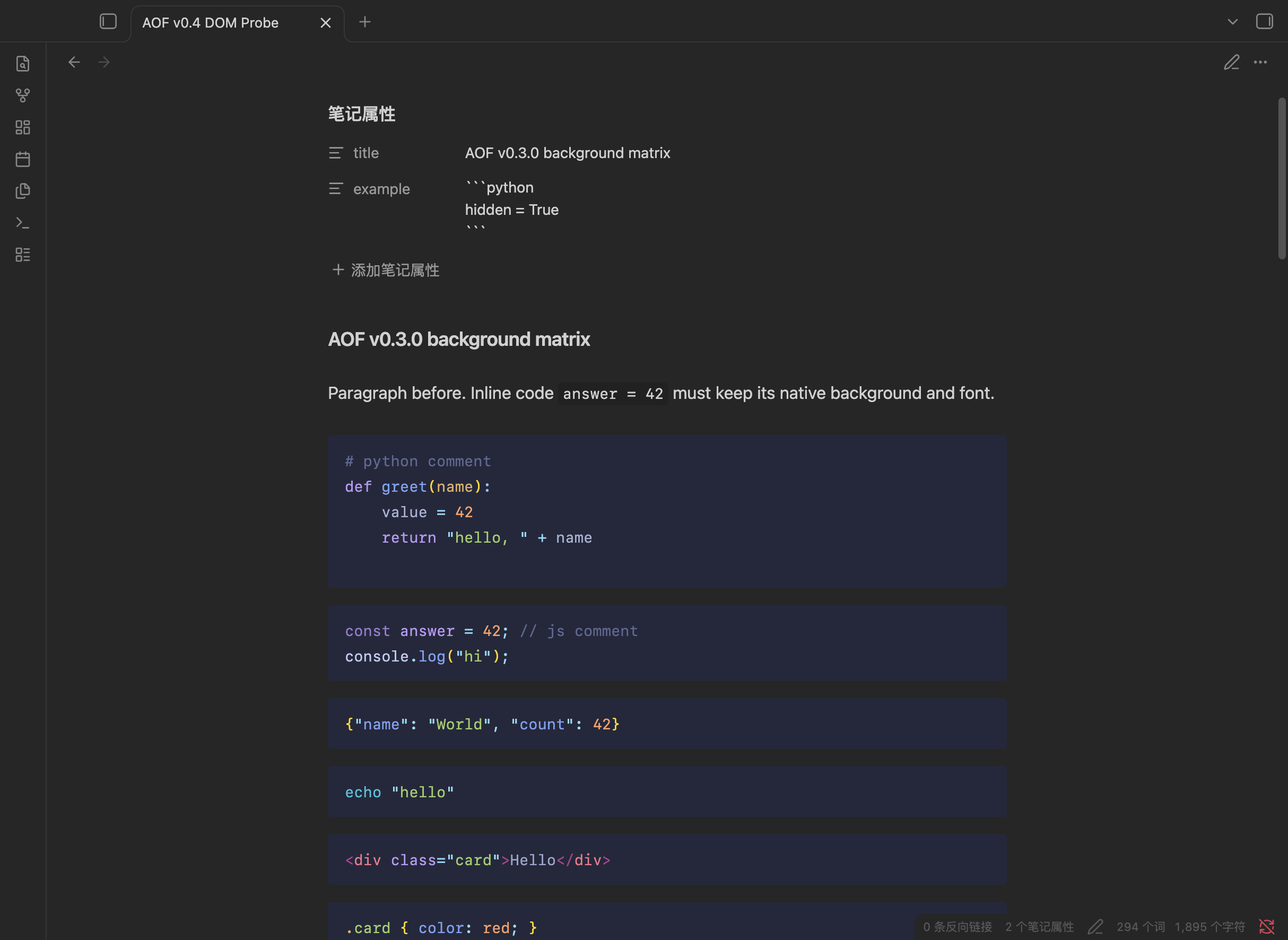Open the more options ellipsis menu
Viewport: 1288px width, 940px height.
(x=1260, y=62)
